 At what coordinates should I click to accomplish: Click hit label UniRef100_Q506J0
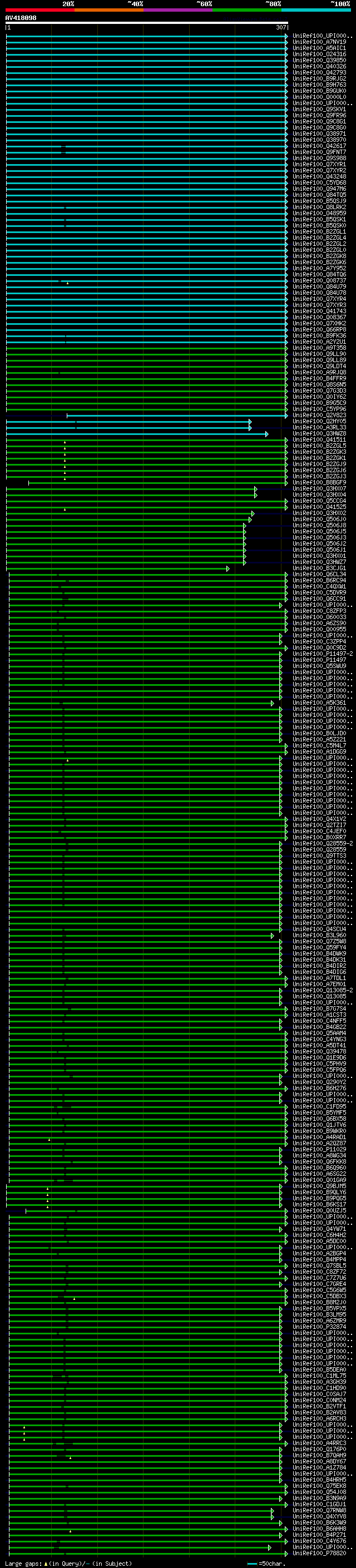coord(319,520)
